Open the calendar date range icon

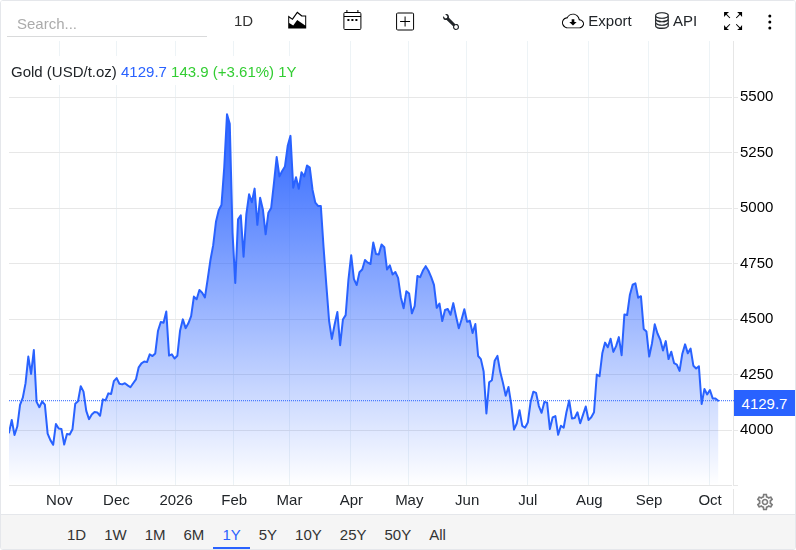(352, 21)
